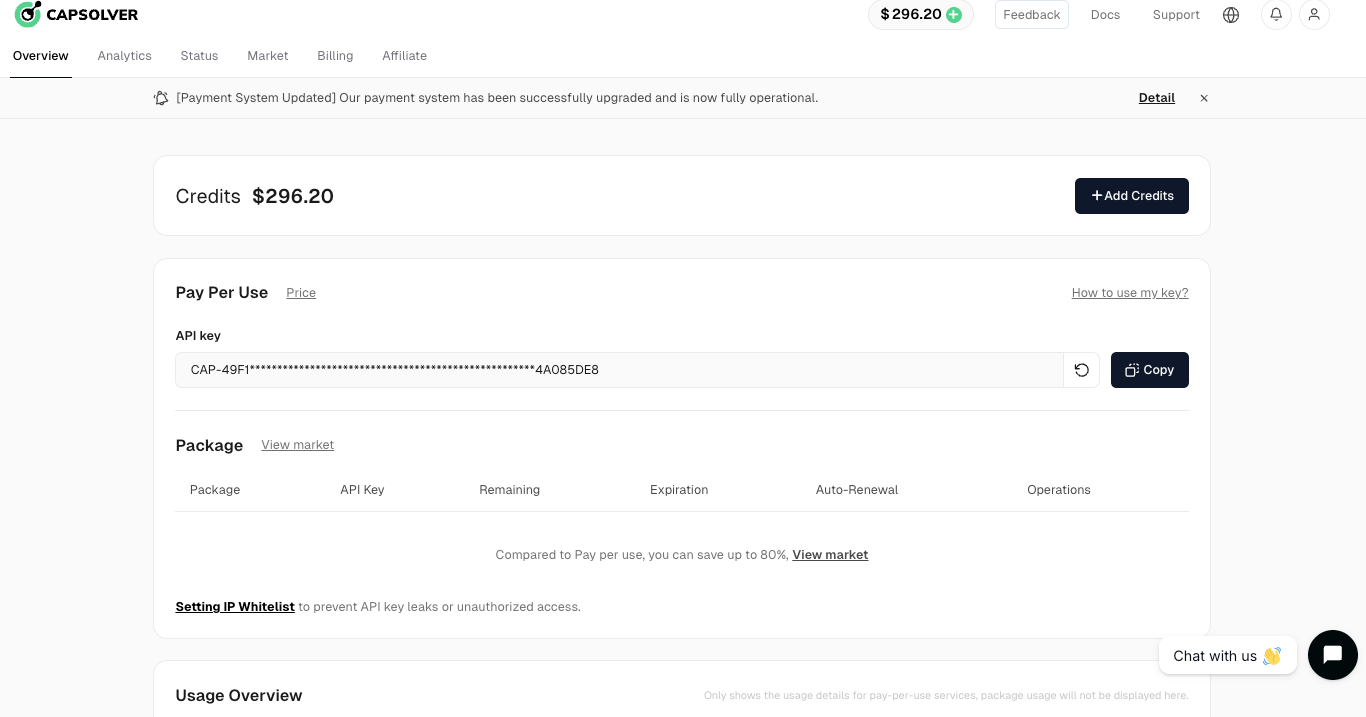1366x717 pixels.
Task: Open the user account menu
Action: [x=1314, y=15]
